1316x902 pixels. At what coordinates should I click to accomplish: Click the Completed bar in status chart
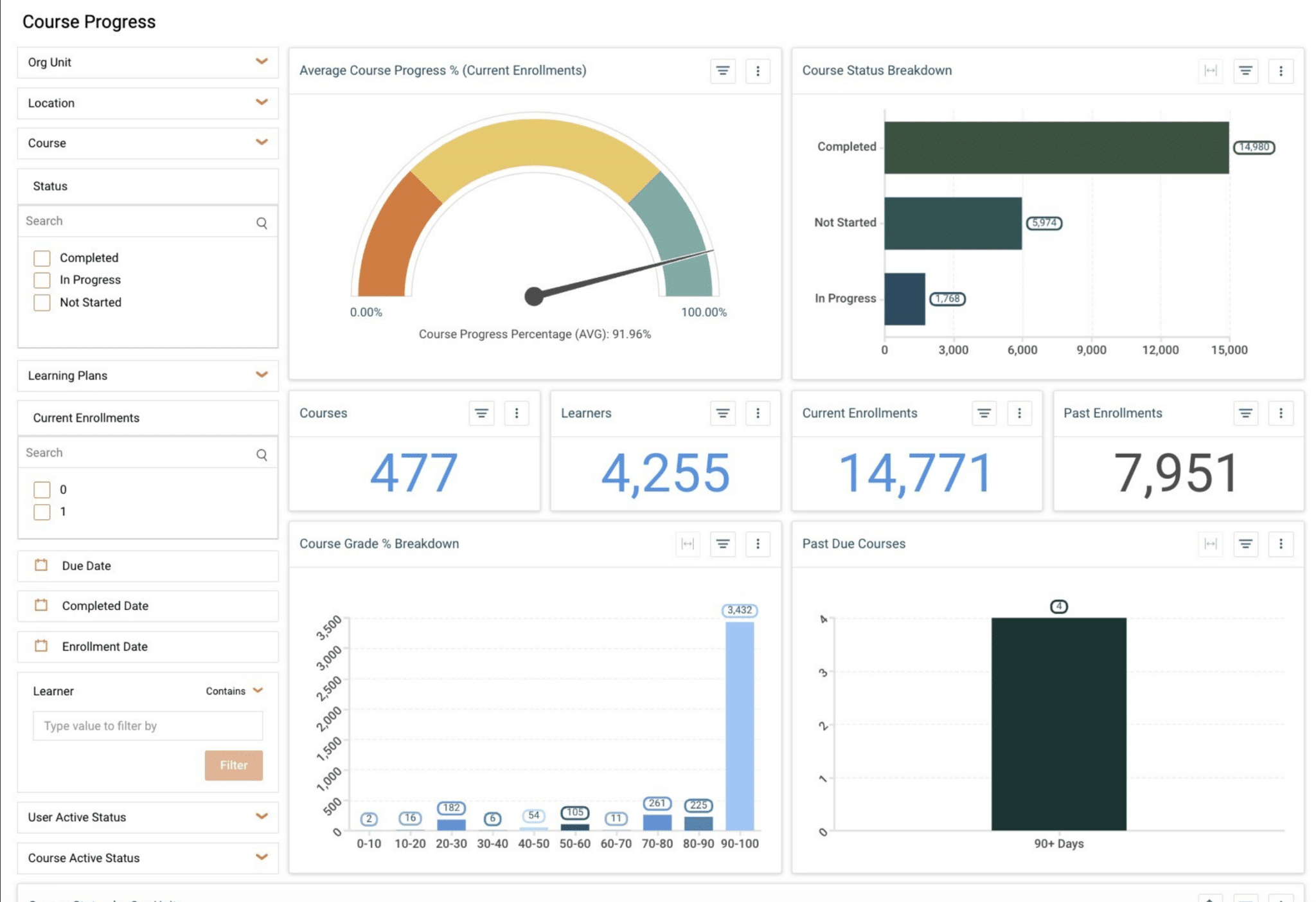pyautogui.click(x=1056, y=147)
